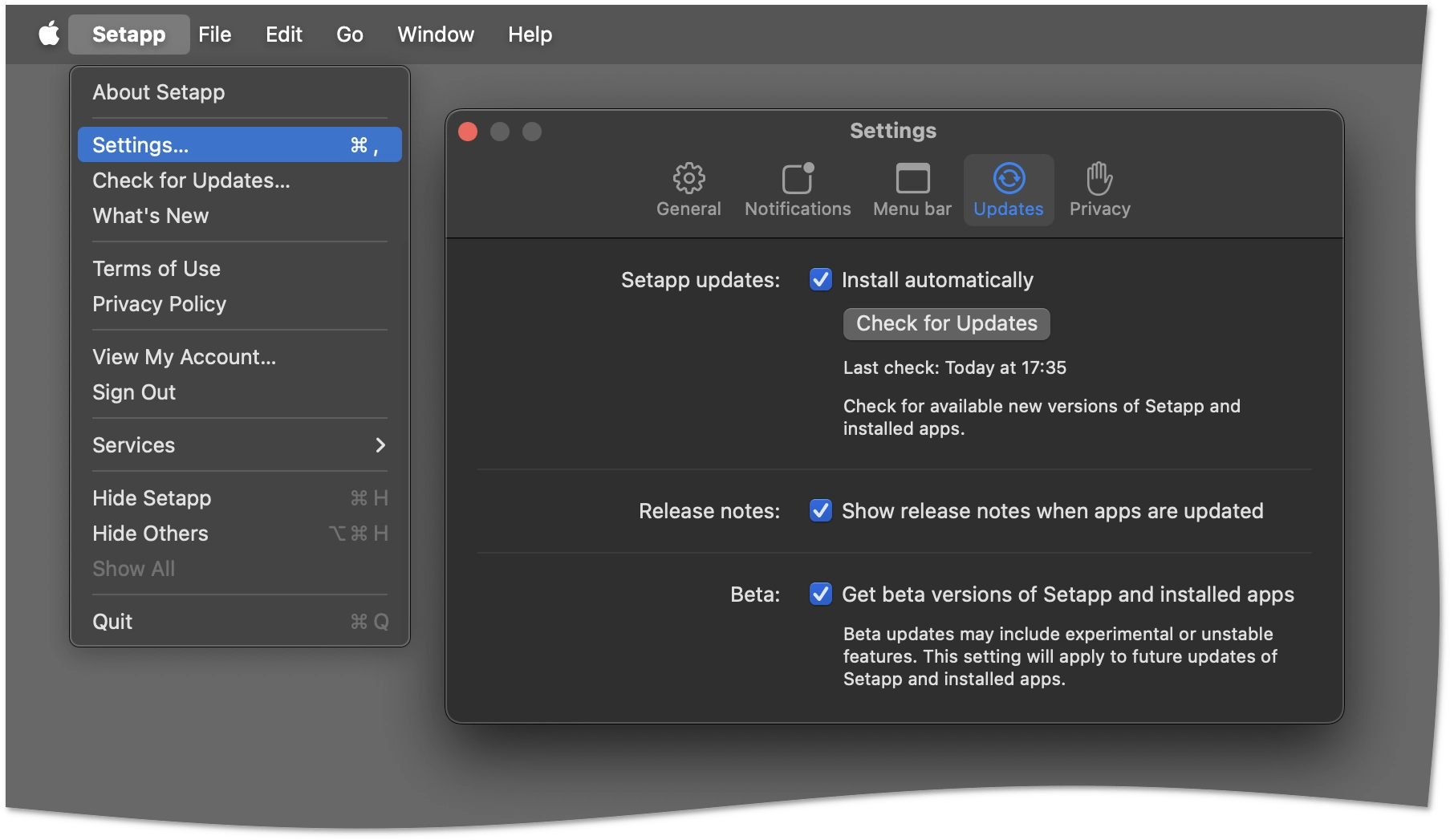Open Terms of Use menu item
1450x840 pixels.
[240, 269]
